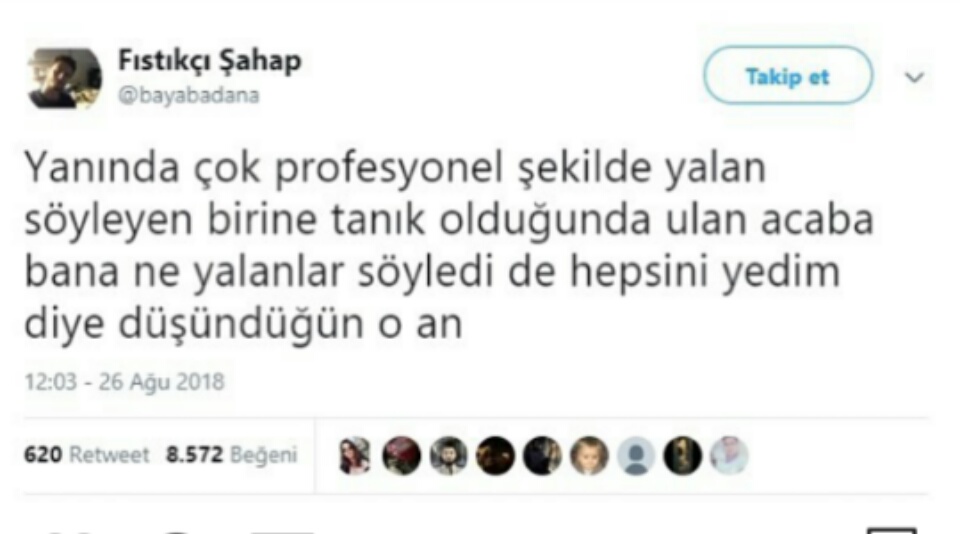Select the first liker avatar with long hair

pyautogui.click(x=355, y=456)
